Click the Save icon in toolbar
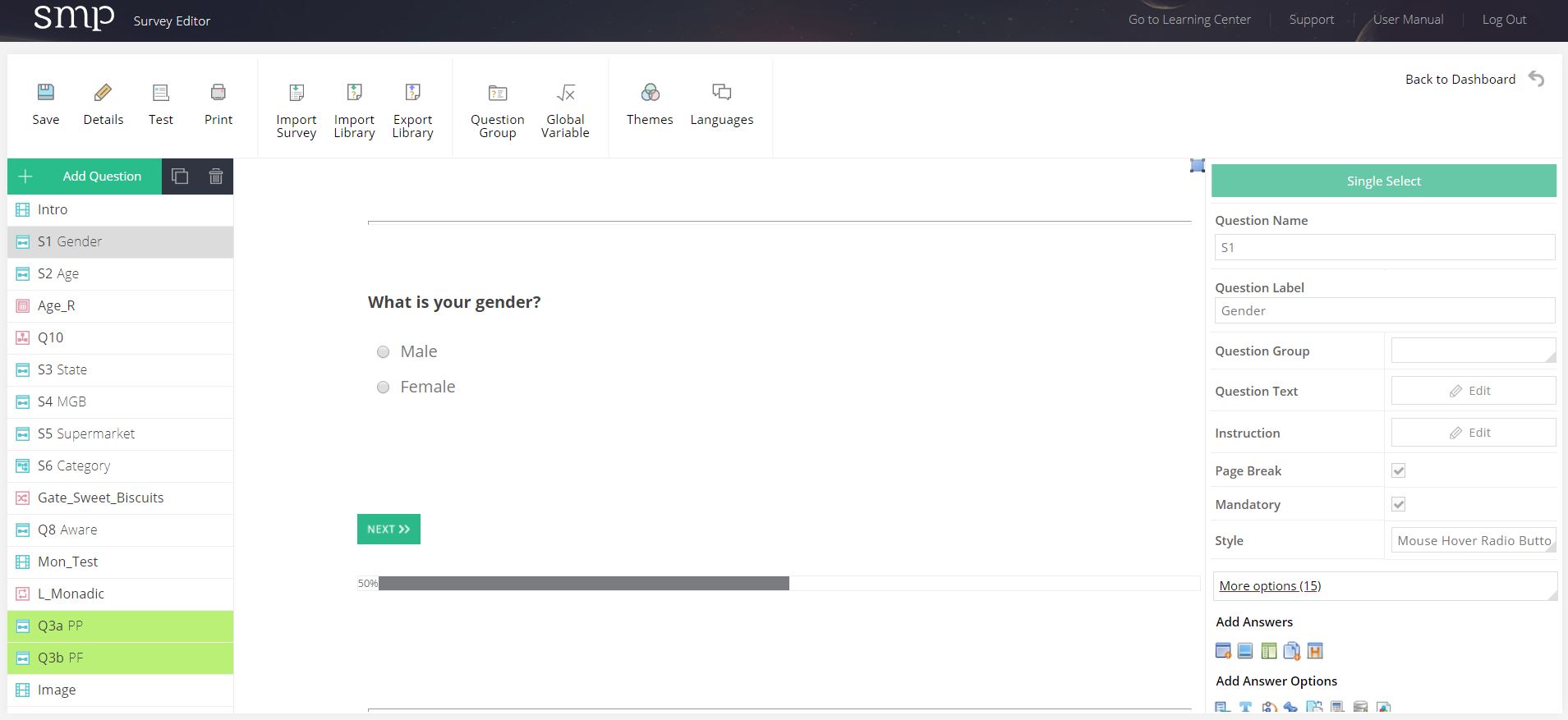The width and height of the screenshot is (1568, 720). pyautogui.click(x=46, y=93)
